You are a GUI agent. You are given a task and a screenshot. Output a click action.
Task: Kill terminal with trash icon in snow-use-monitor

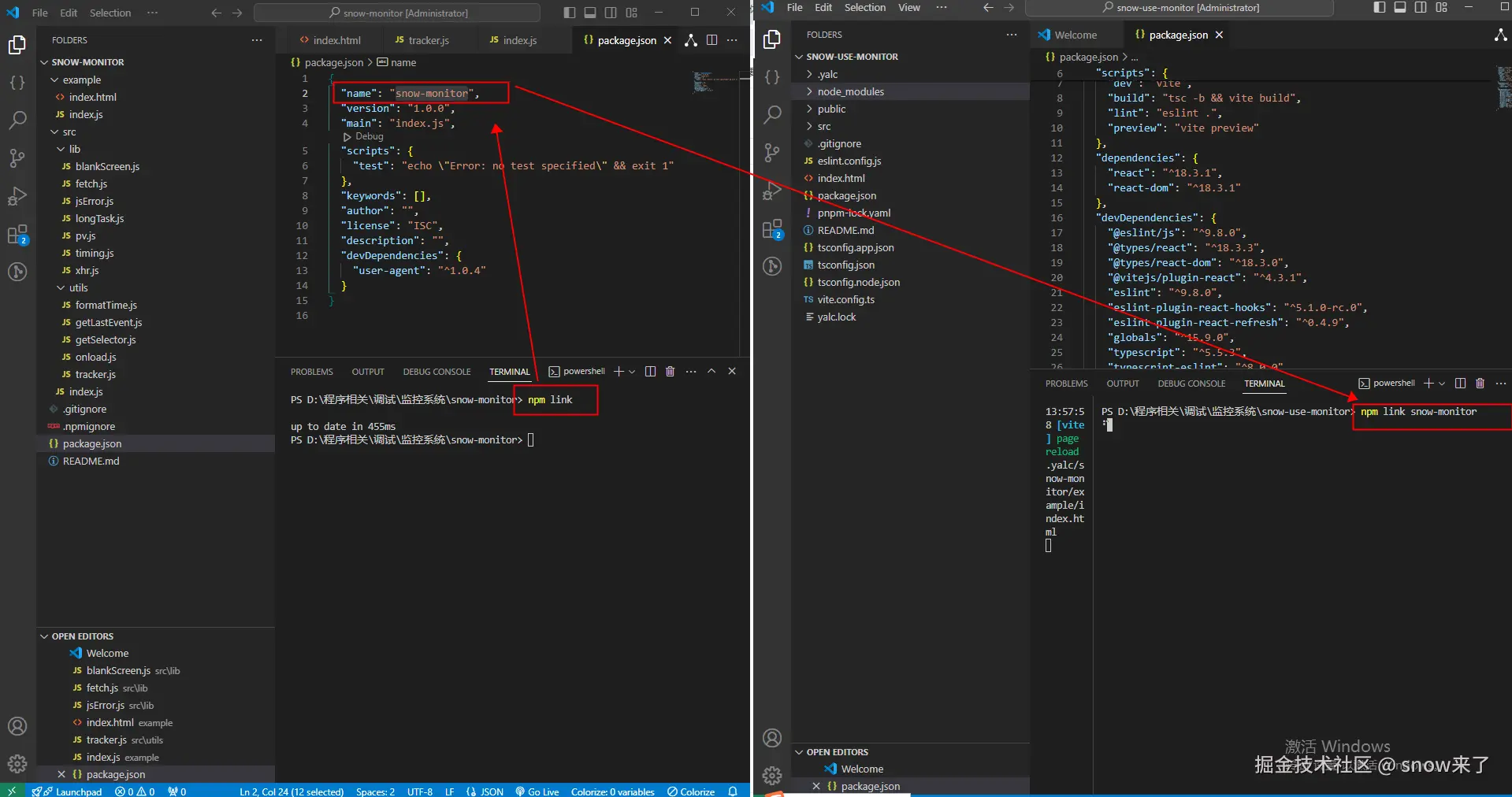[x=1480, y=384]
